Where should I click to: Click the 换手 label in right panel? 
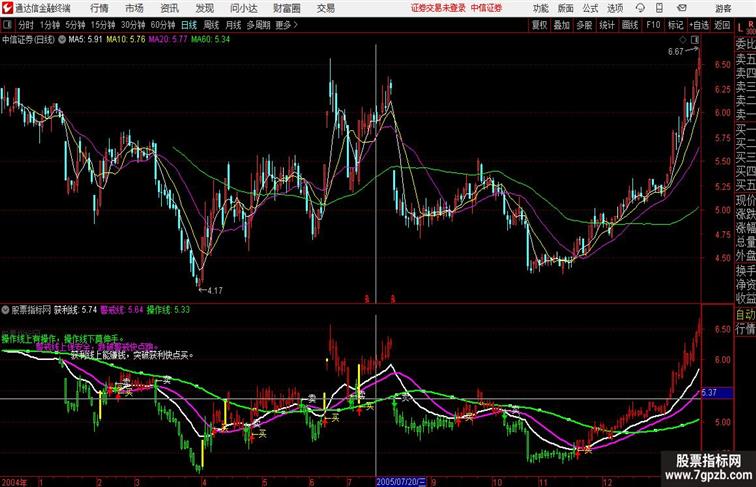pos(745,271)
